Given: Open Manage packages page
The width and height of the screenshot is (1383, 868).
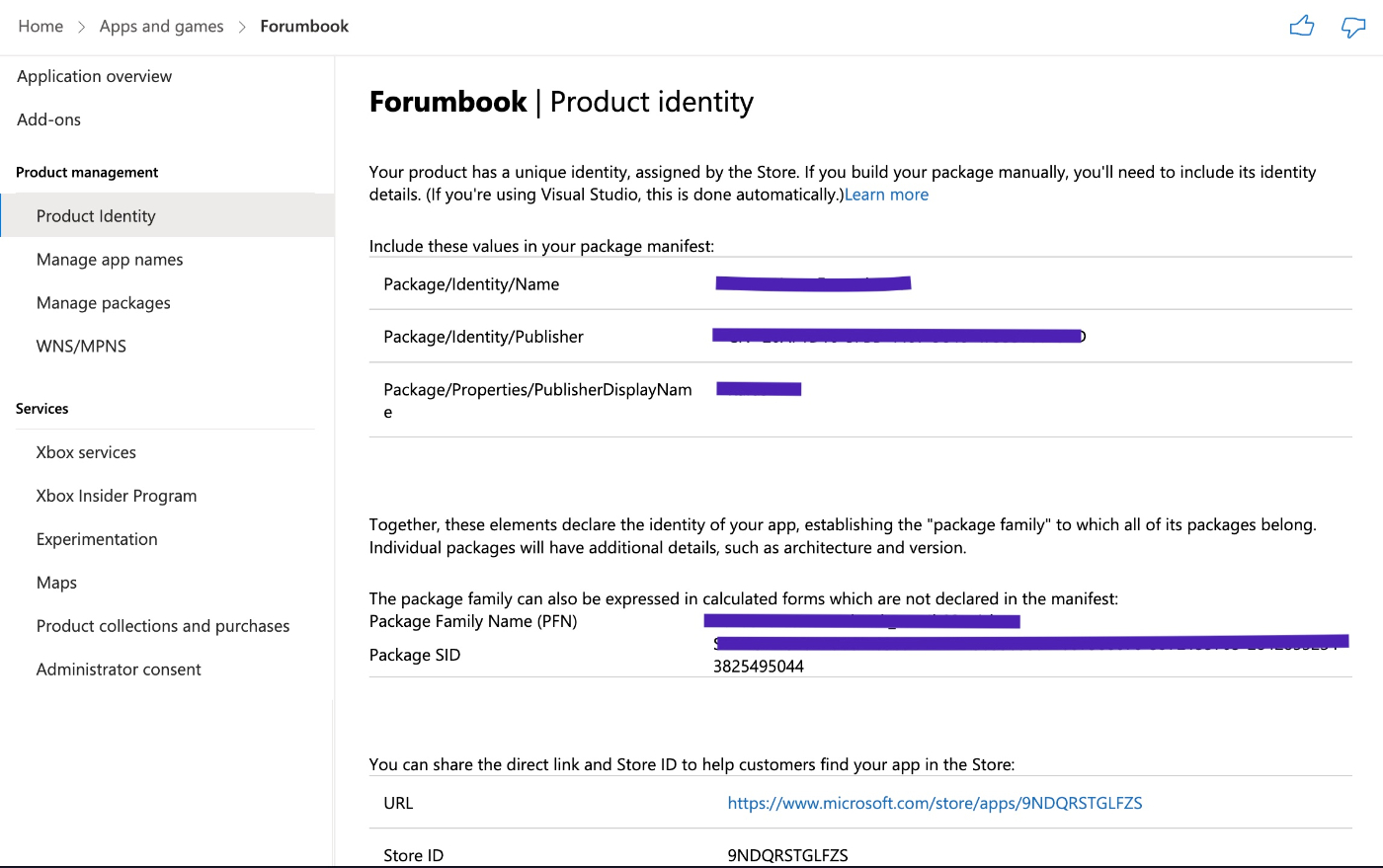Looking at the screenshot, I should point(104,303).
